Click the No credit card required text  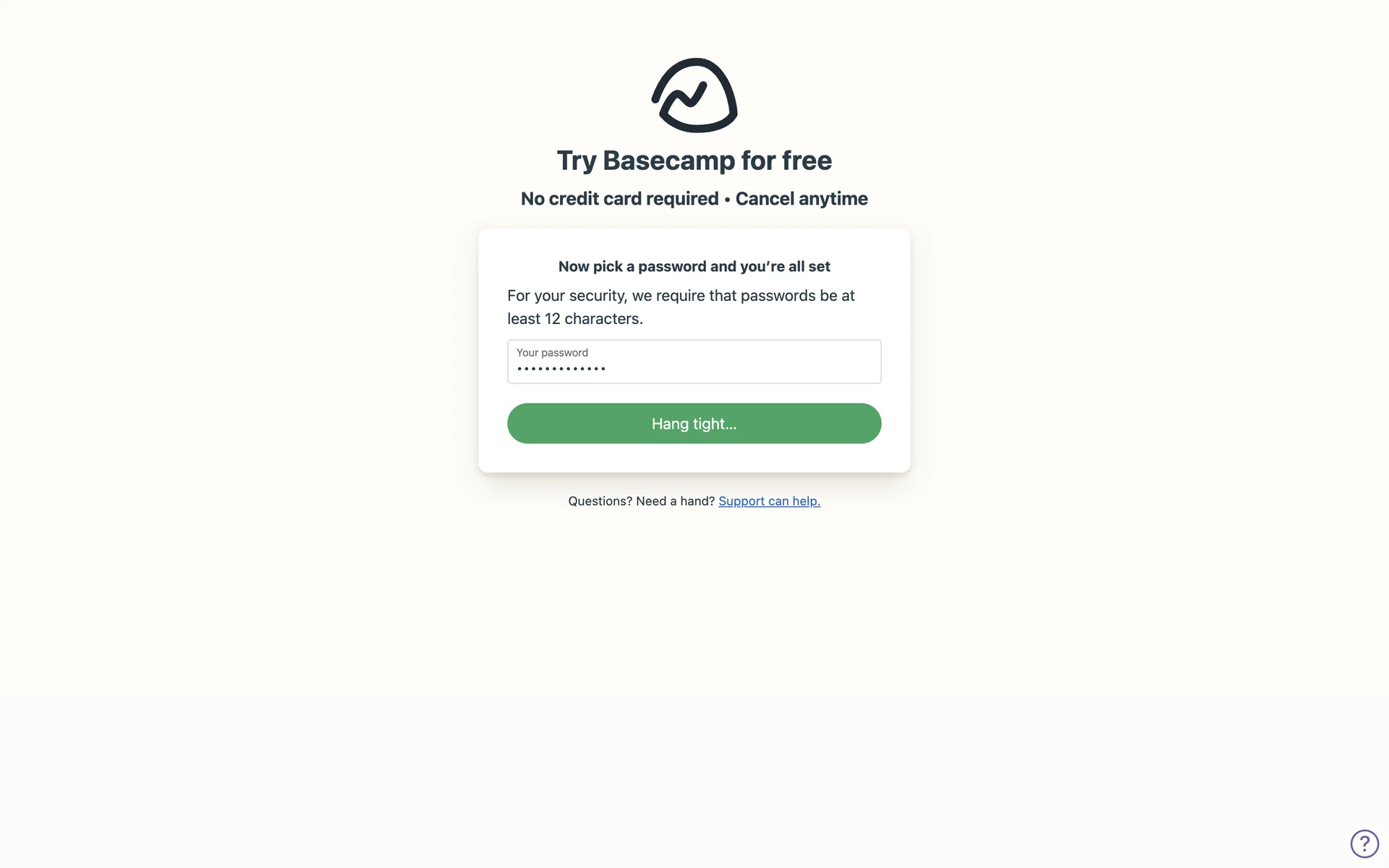[x=620, y=199]
